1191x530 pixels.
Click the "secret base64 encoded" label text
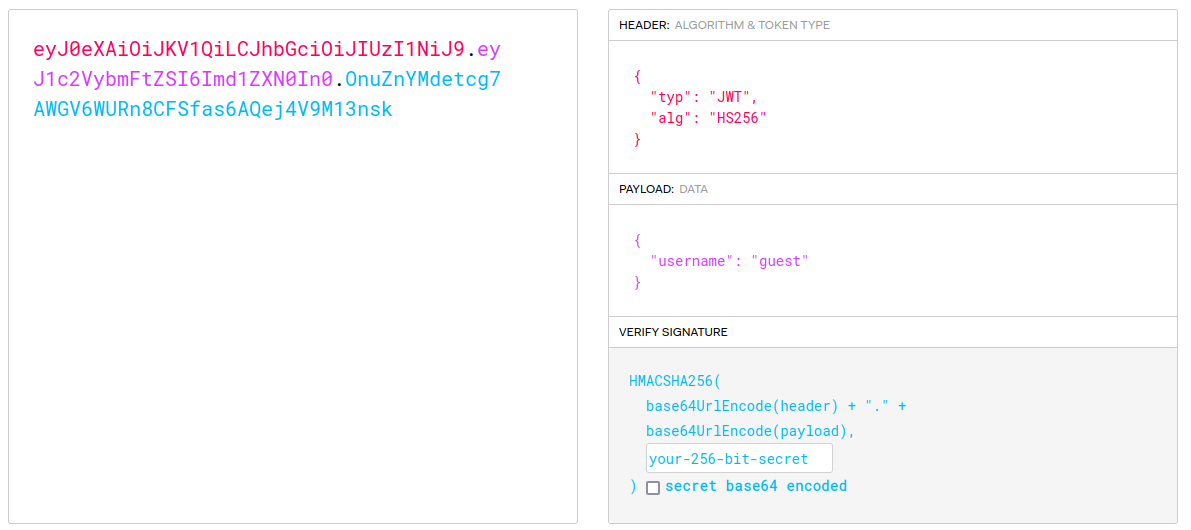(756, 487)
